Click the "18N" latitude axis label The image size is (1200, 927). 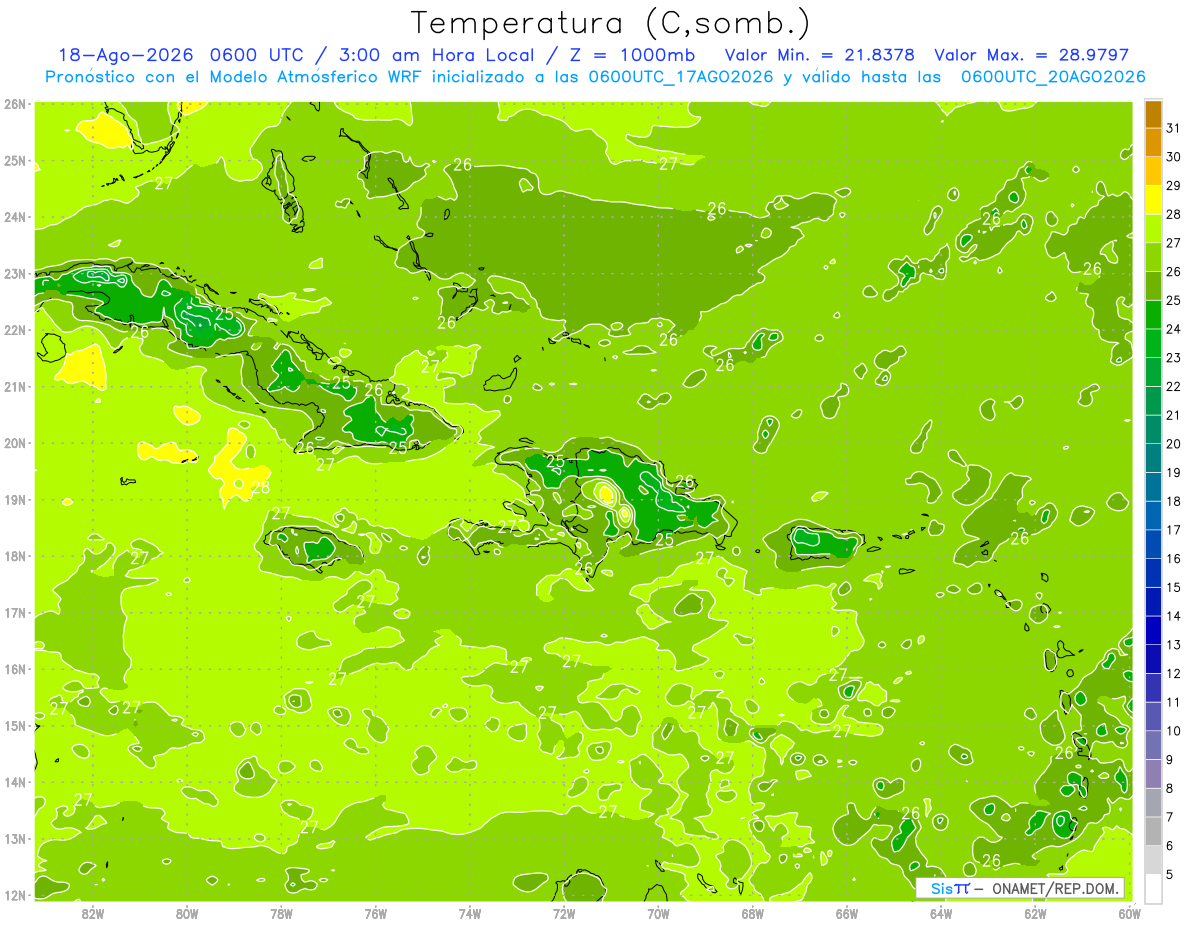pos(15,556)
